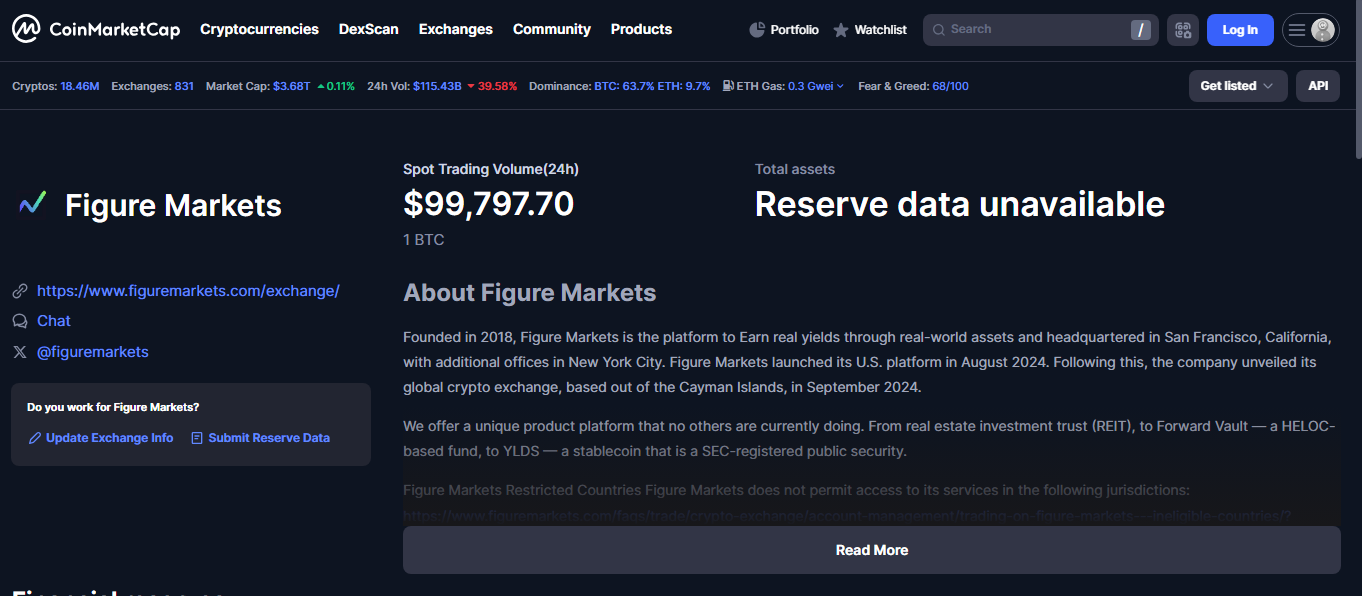The image size is (1362, 596).
Task: Click the Spot Trading Volume(24h) label
Action: click(x=491, y=169)
